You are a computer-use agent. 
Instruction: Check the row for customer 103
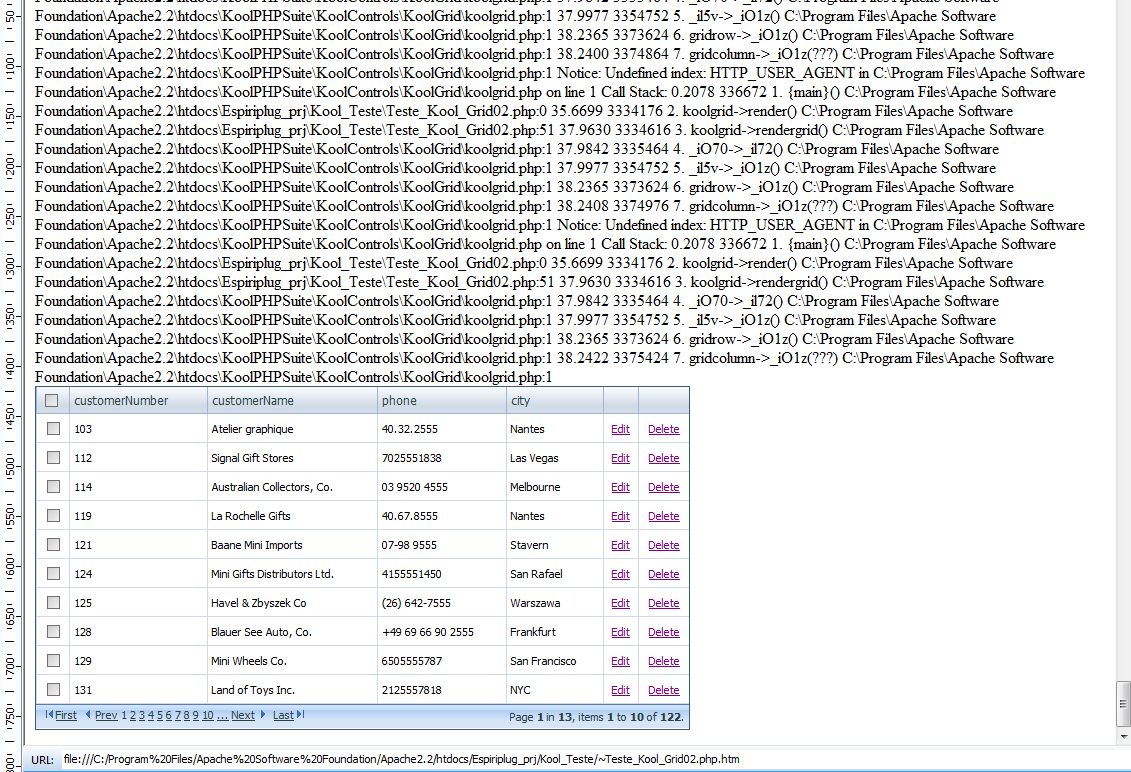point(53,429)
